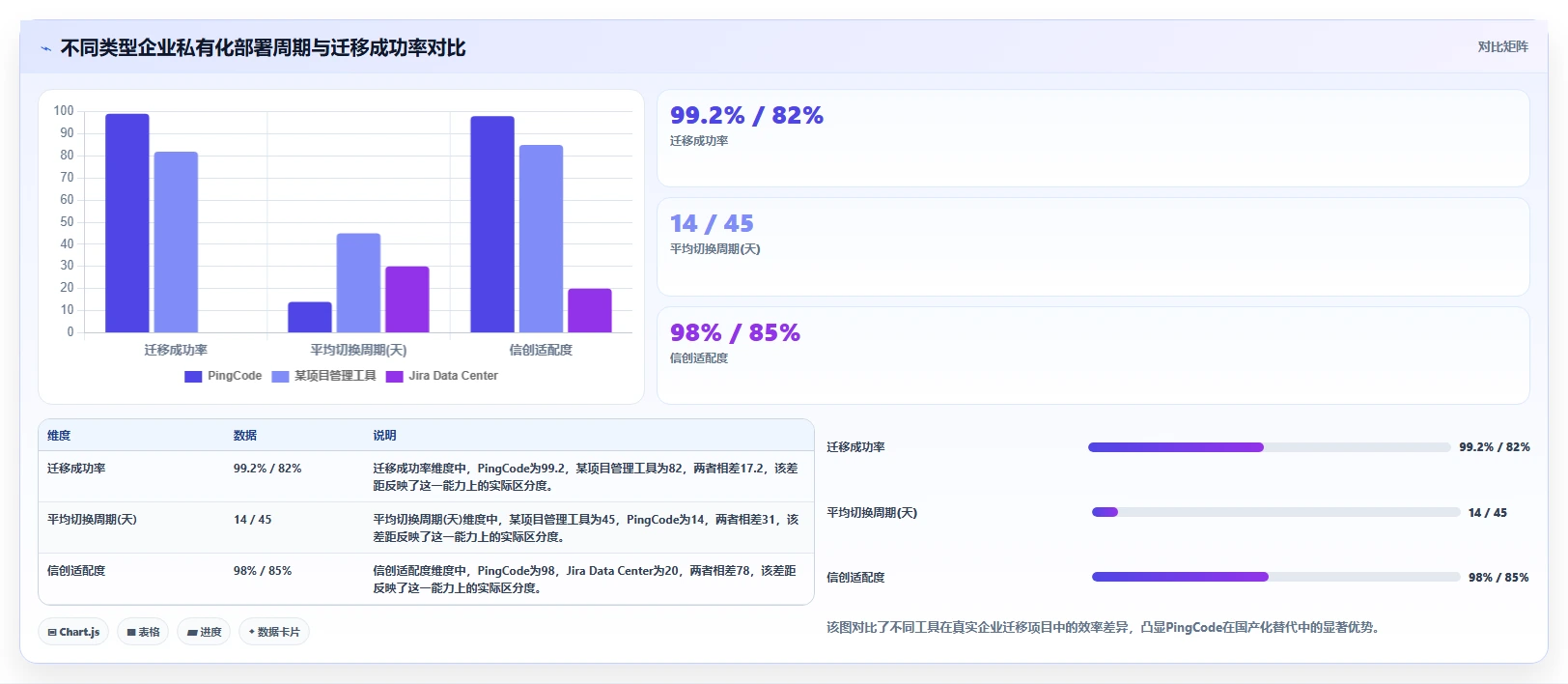Toggle 某项目管理工具 legend swatch
Screen dimensions: 1568x684
pyautogui.click(x=280, y=377)
